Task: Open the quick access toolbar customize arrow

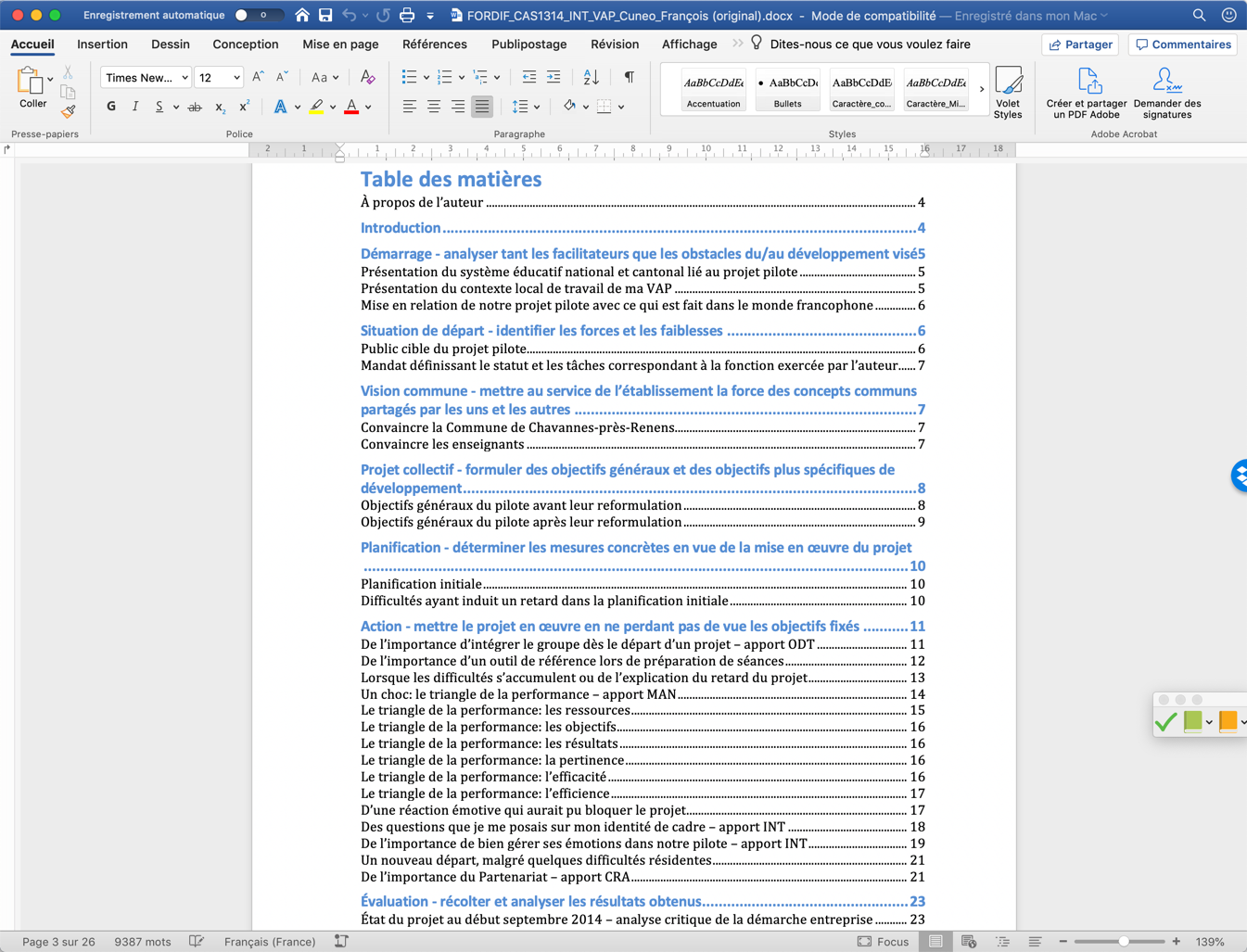Action: pyautogui.click(x=430, y=15)
